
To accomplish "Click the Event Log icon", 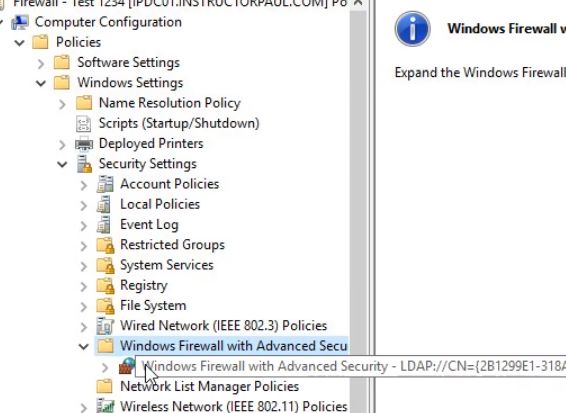I will point(104,225).
